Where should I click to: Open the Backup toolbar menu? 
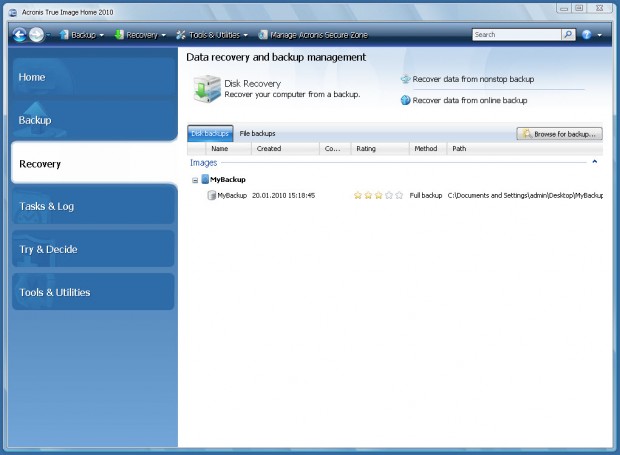(x=82, y=35)
